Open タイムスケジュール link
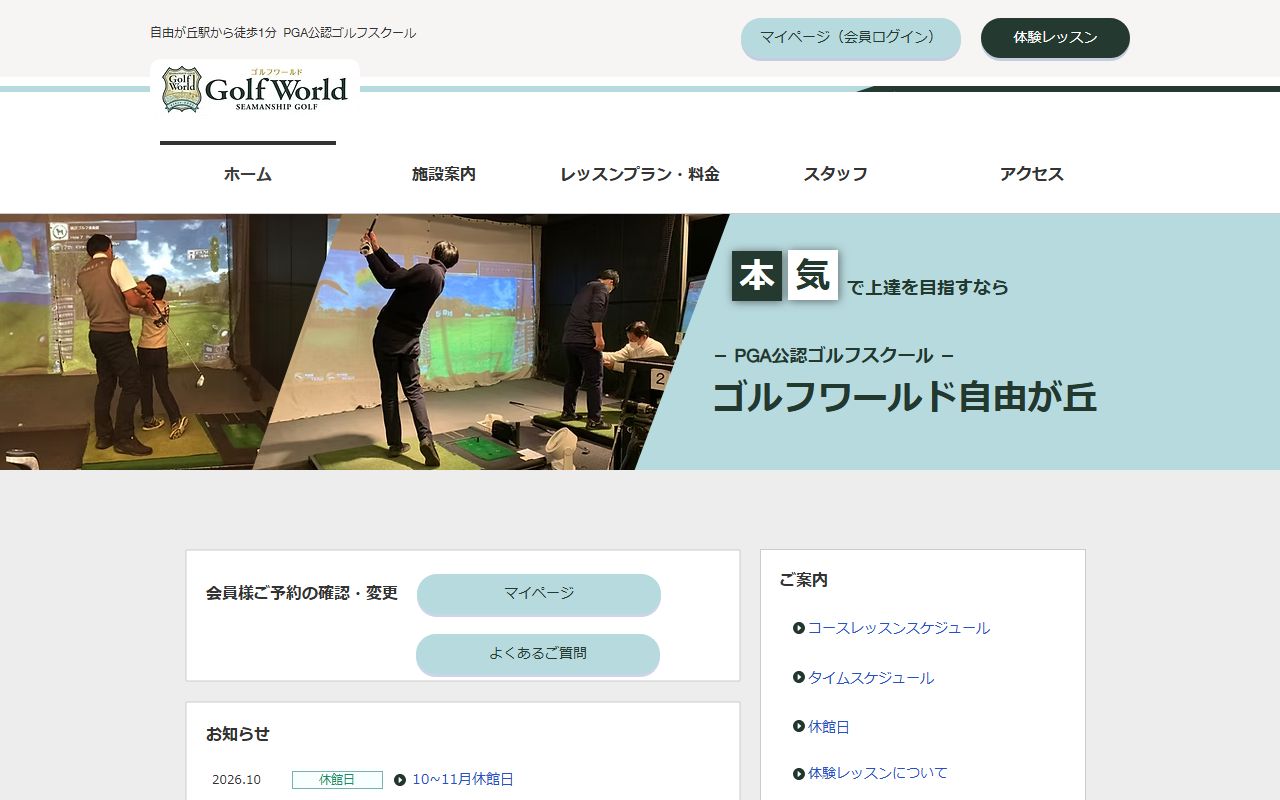Image resolution: width=1280 pixels, height=800 pixels. click(871, 678)
